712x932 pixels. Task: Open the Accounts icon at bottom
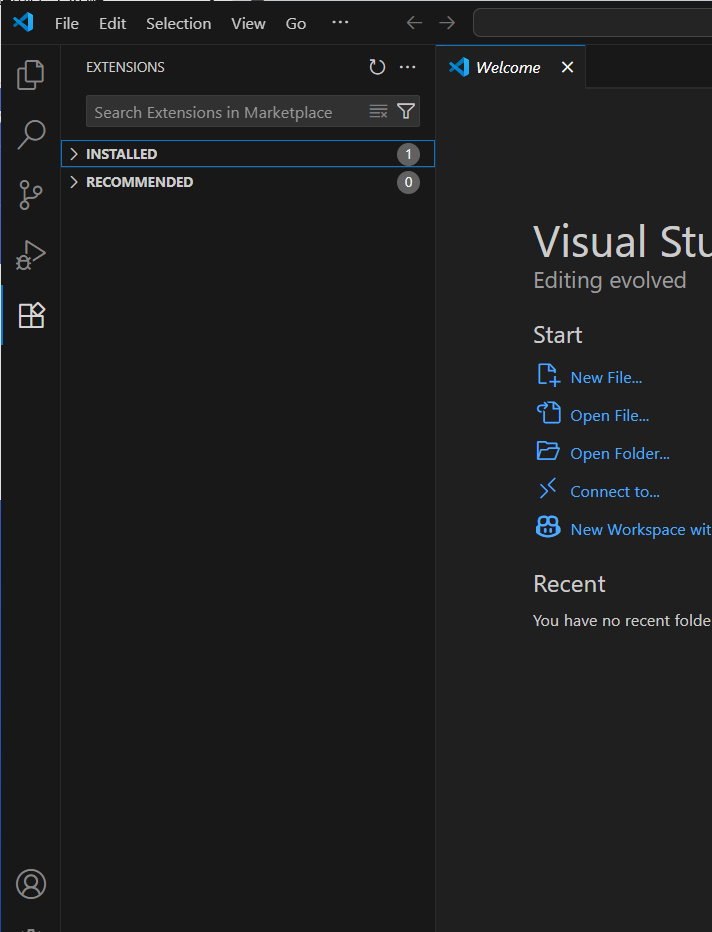[31, 884]
